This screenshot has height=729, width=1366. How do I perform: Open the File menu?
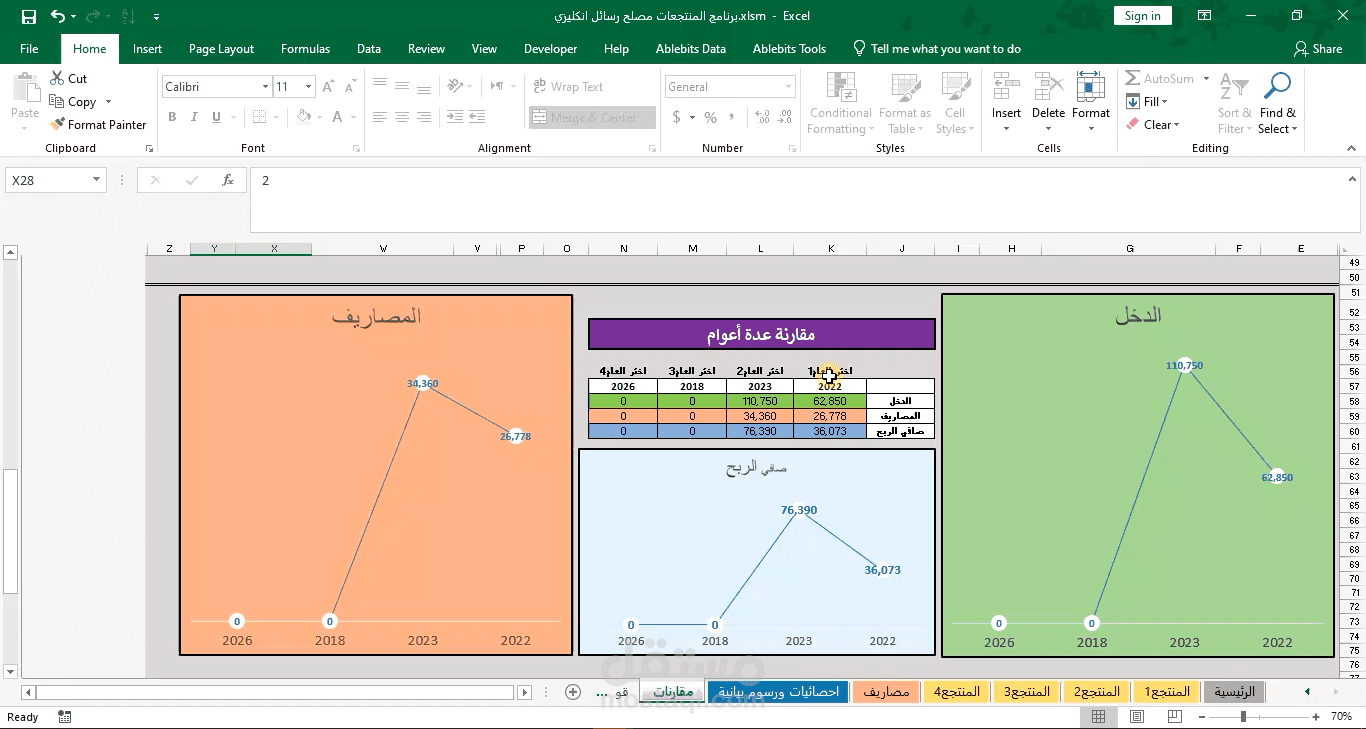pos(29,48)
